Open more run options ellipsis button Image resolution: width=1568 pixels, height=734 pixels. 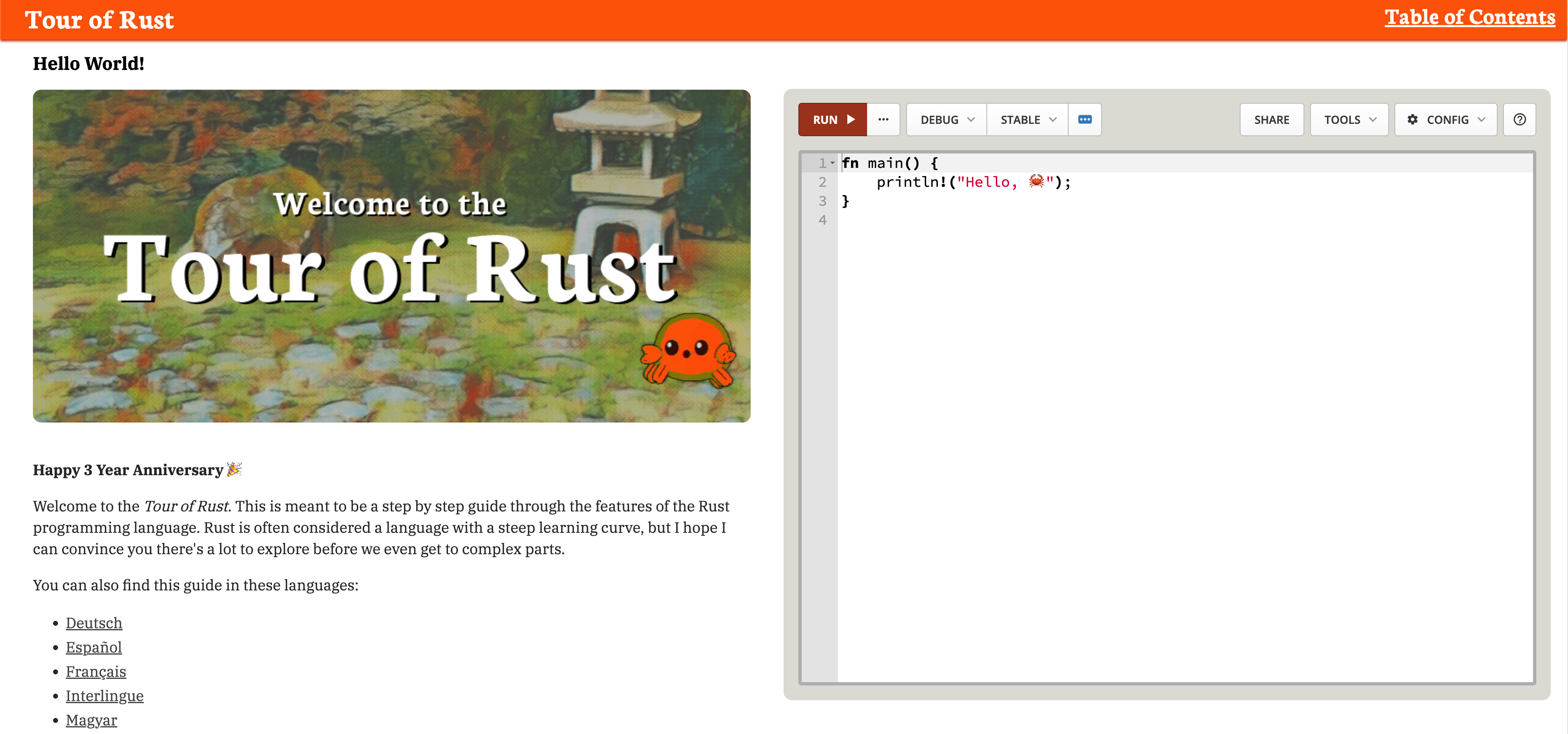tap(883, 119)
